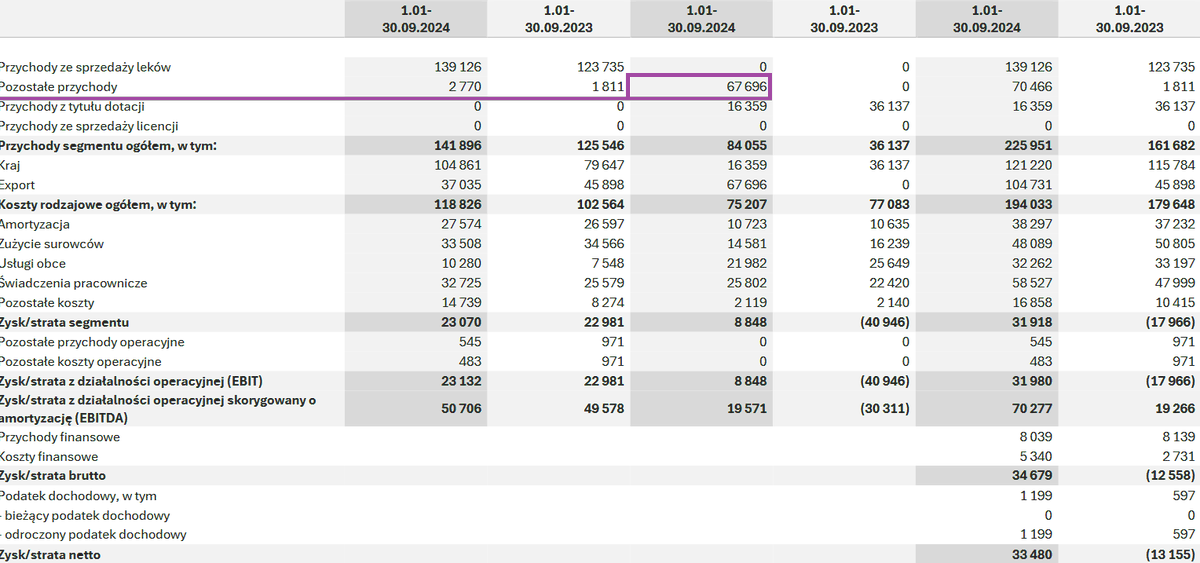The width and height of the screenshot is (1200, 563).
Task: Select the cell with value 84 055
Action: pyautogui.click(x=747, y=146)
